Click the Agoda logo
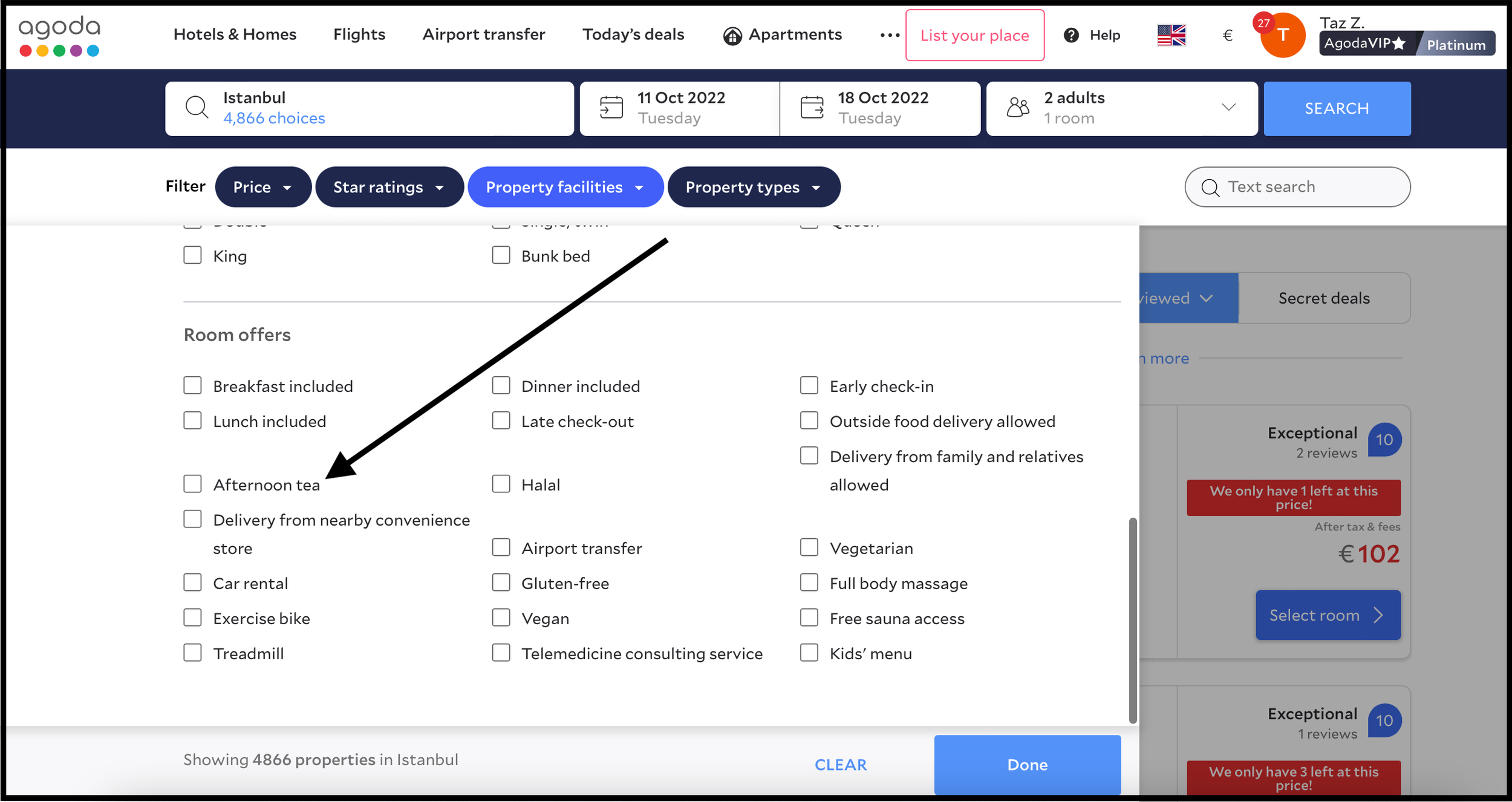 [59, 35]
